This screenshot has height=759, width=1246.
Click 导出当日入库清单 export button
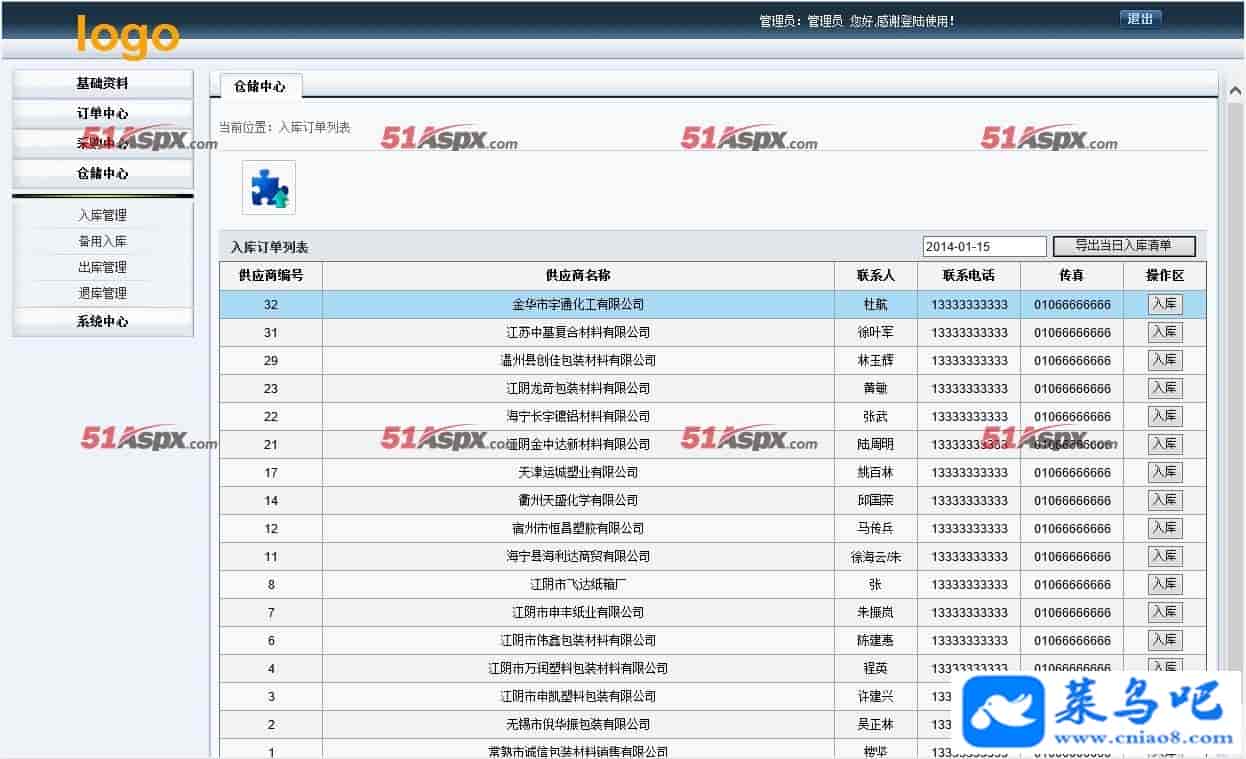[x=1124, y=246]
